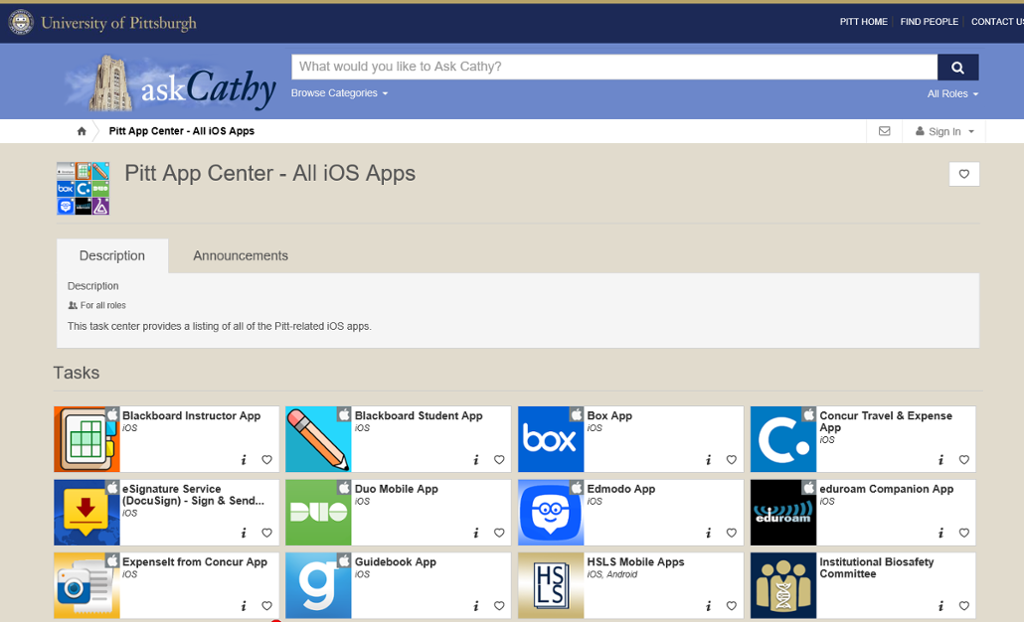The width and height of the screenshot is (1024, 622).
Task: Open the Guidebook App icon
Action: [318, 585]
